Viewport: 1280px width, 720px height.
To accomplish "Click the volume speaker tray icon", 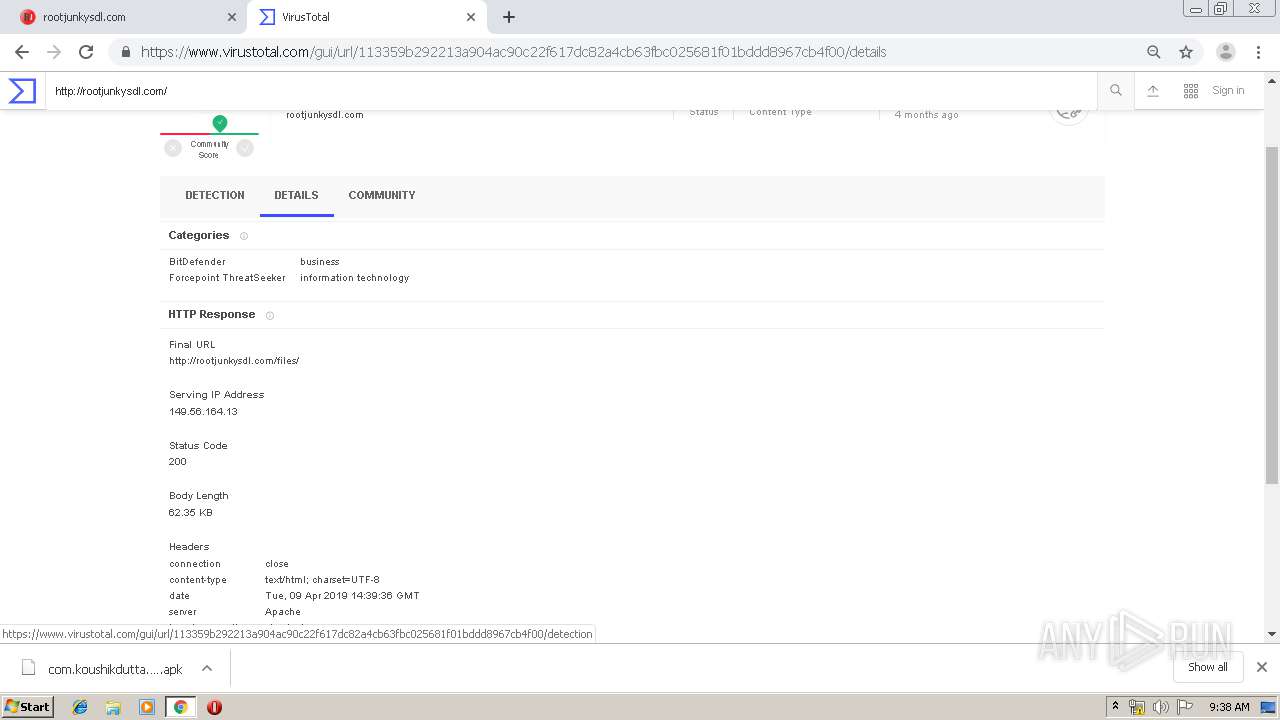I will [x=1161, y=707].
